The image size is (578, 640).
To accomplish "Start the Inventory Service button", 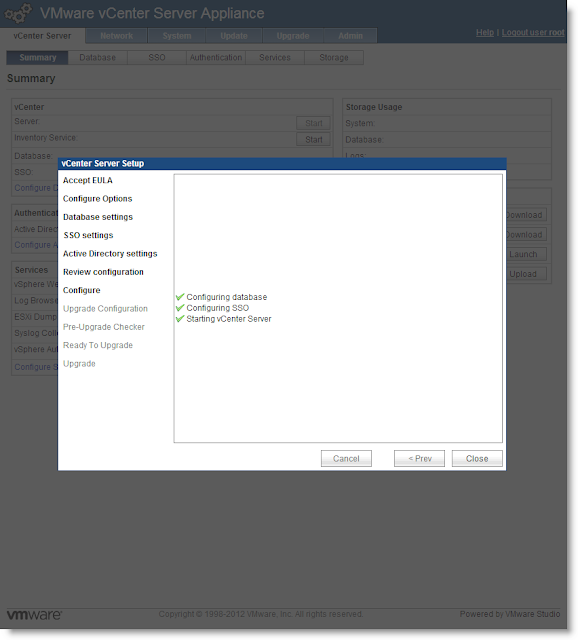I will 313,140.
